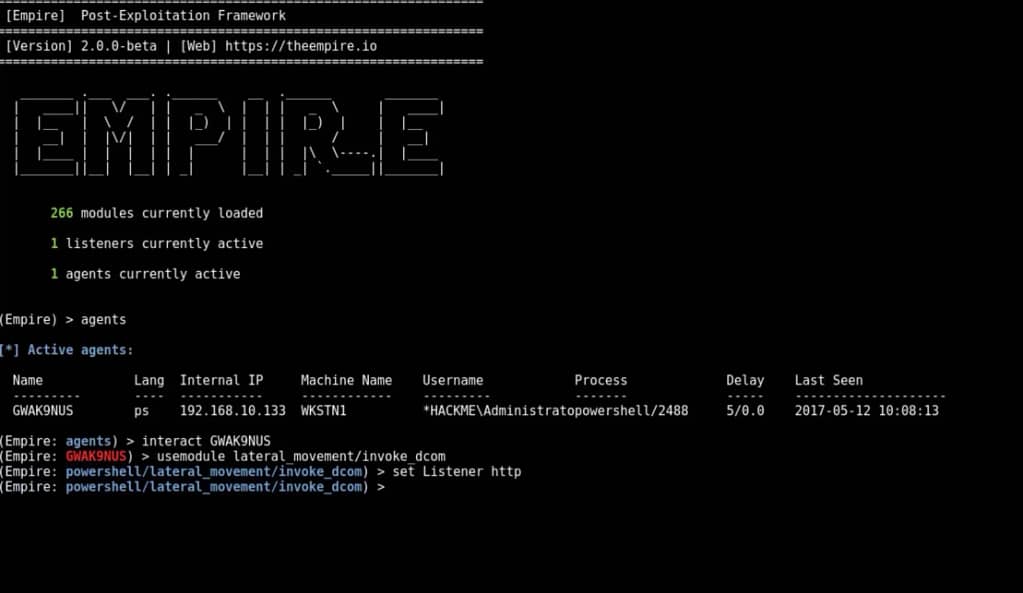Click the "Machine Name" column header

click(346, 380)
